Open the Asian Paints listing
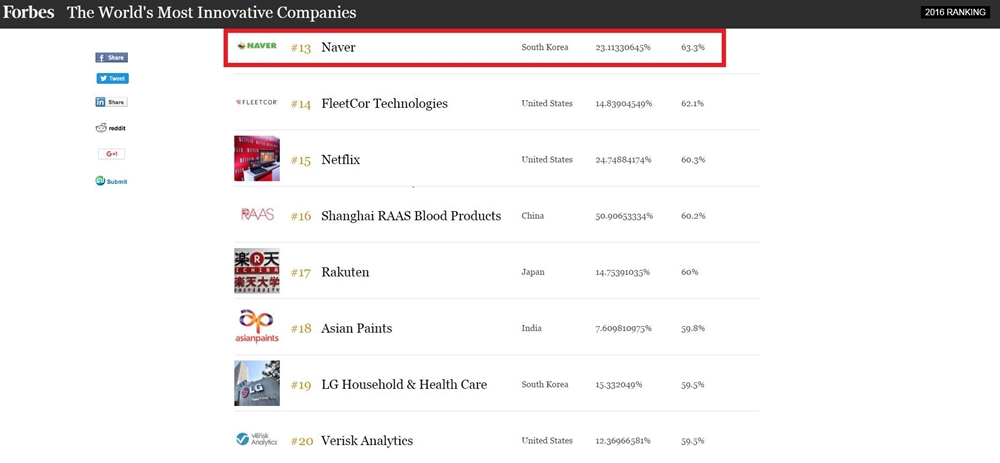The height and width of the screenshot is (463, 1000). point(356,328)
